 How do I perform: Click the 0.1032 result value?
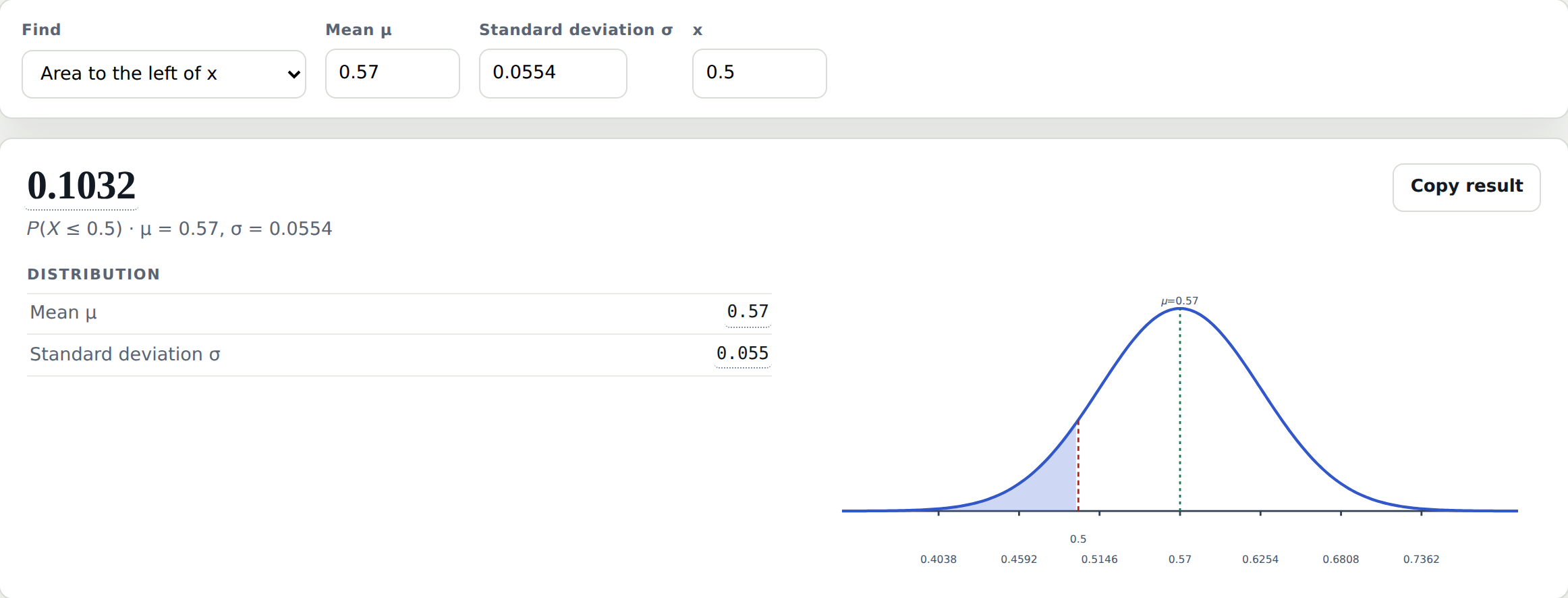coord(82,186)
